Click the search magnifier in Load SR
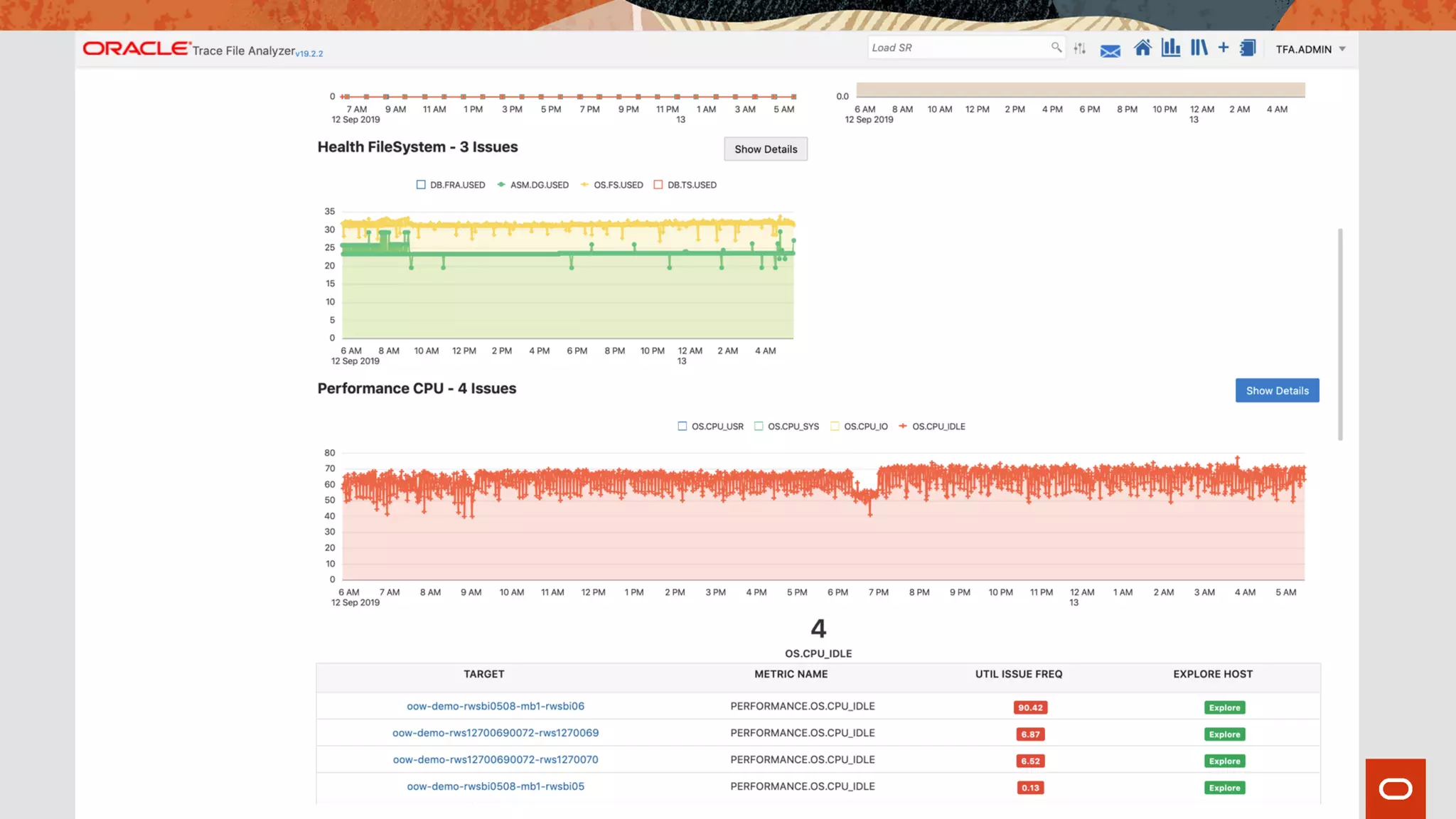The height and width of the screenshot is (819, 1456). [x=1056, y=48]
